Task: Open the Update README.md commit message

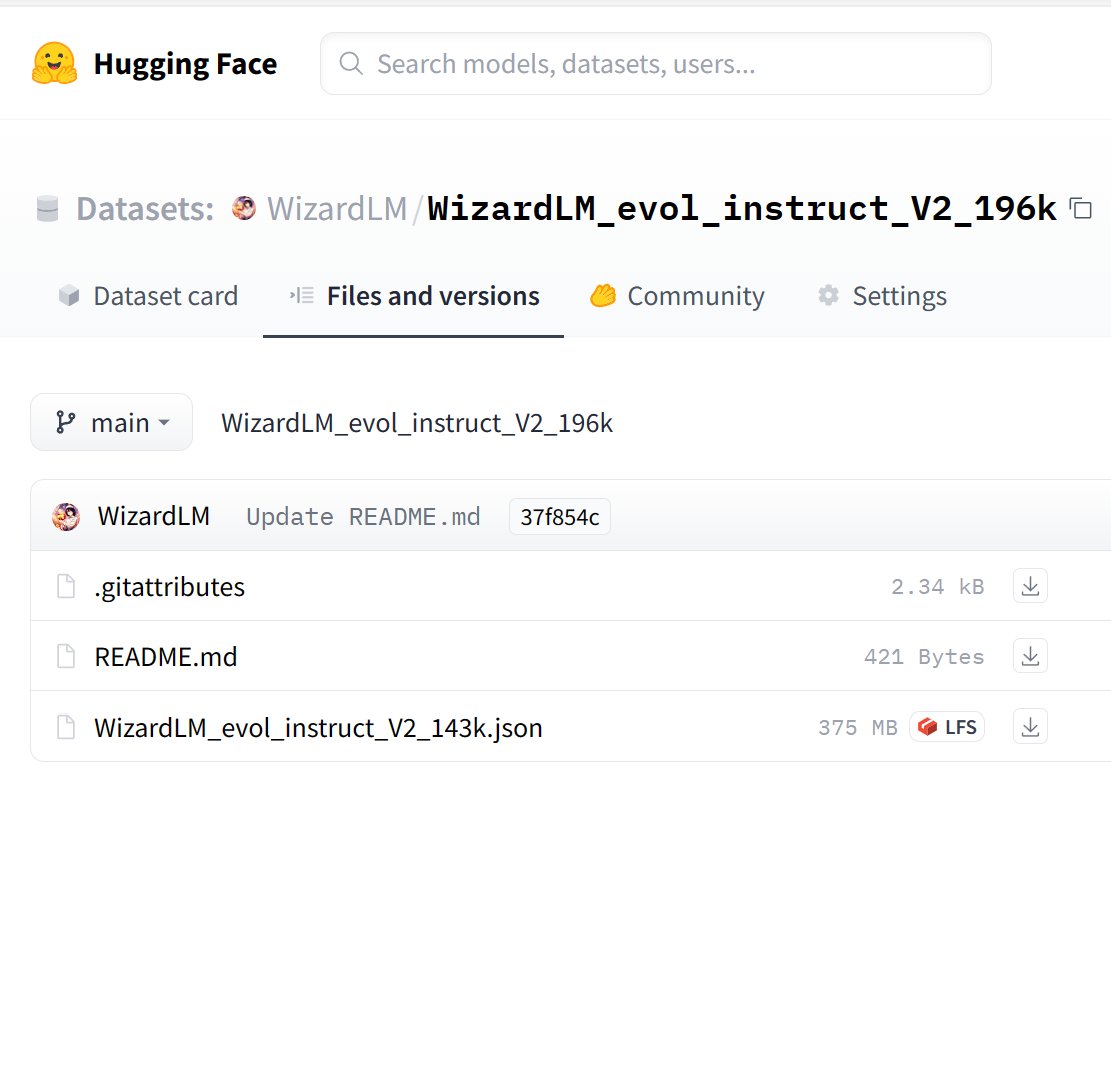Action: pyautogui.click(x=363, y=517)
